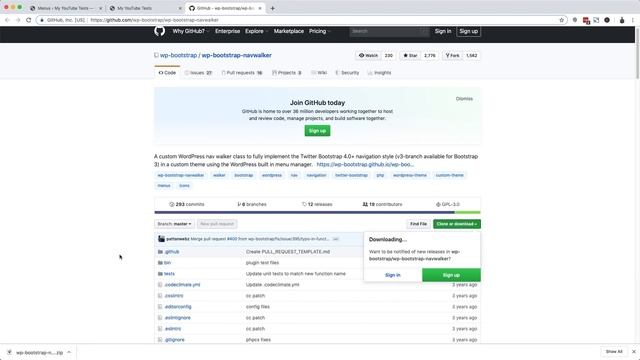Select the Issues tab
This screenshot has width=640, height=360.
coord(198,73)
